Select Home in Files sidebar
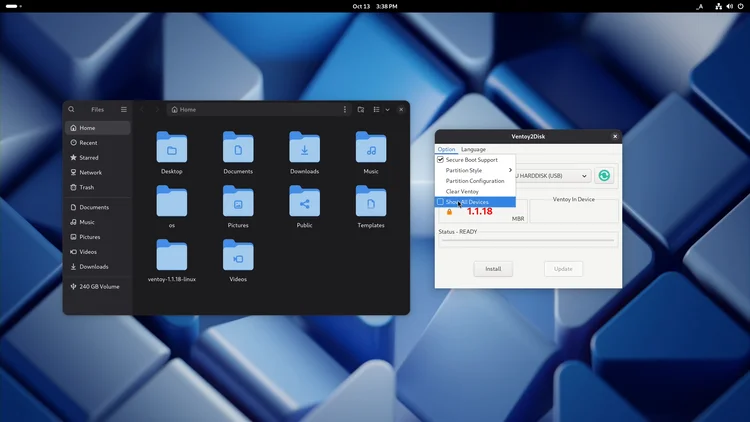 tap(98, 128)
